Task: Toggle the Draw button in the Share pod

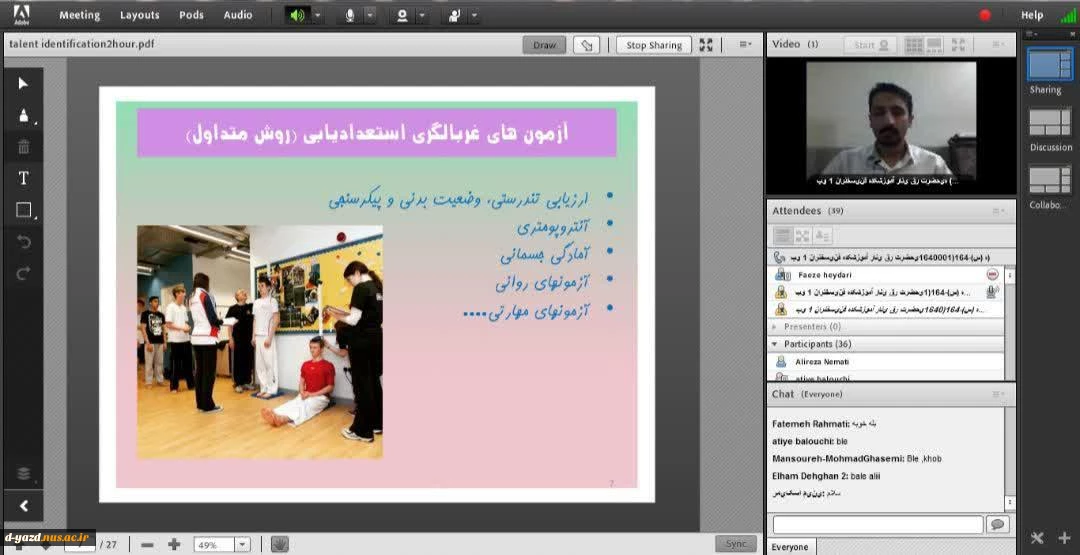Action: click(x=543, y=45)
